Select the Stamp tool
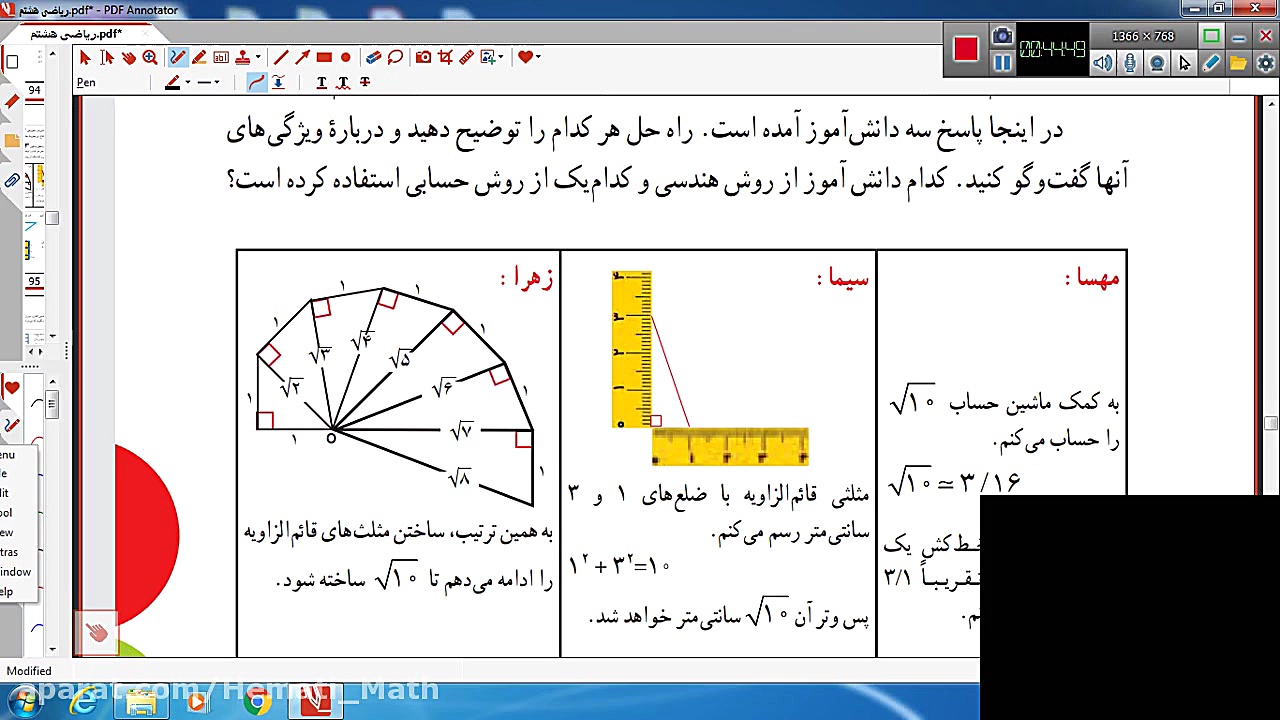Image resolution: width=1280 pixels, height=720 pixels. pos(243,58)
